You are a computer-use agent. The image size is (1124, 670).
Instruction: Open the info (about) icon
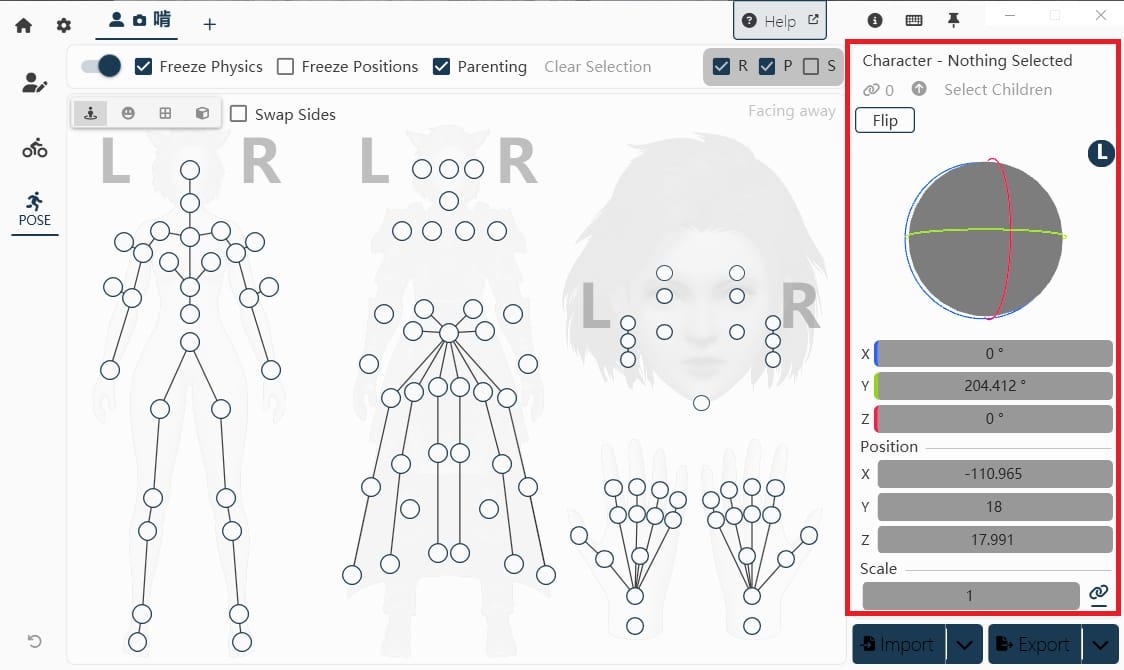tap(875, 20)
